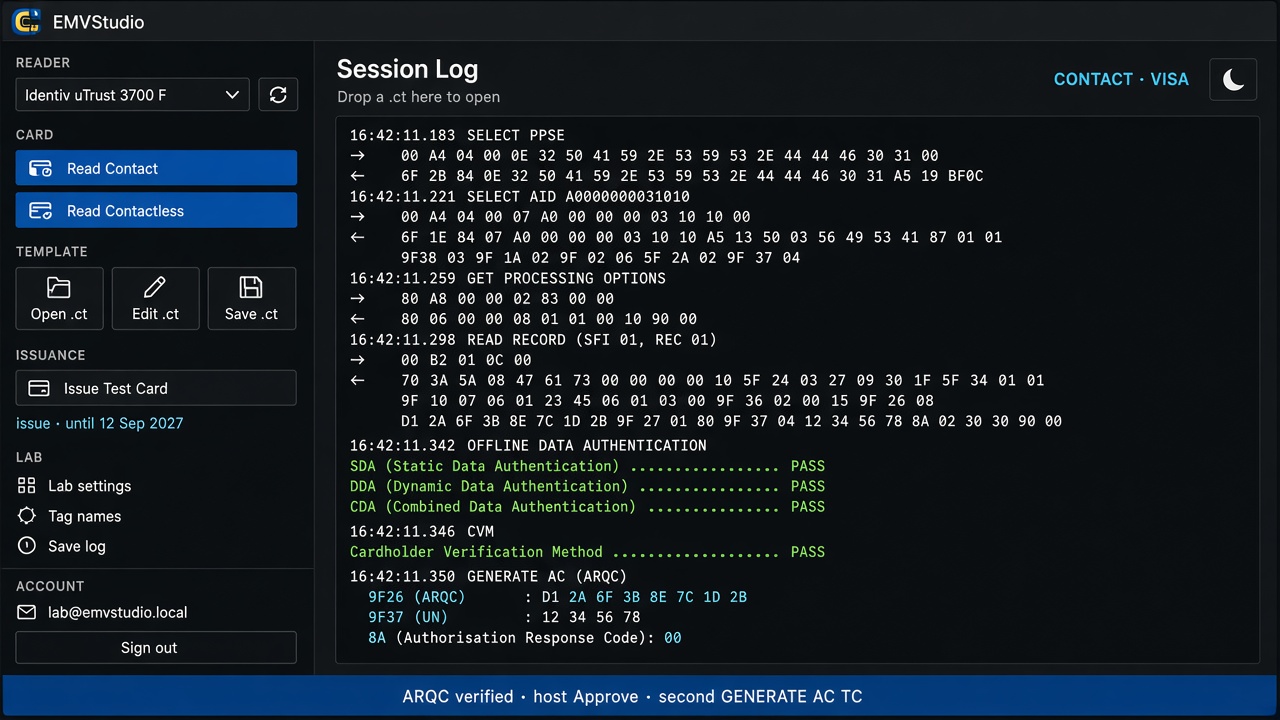Select the GENERATE AC (ARQC) log line
The width and height of the screenshot is (1280, 720).
488,576
